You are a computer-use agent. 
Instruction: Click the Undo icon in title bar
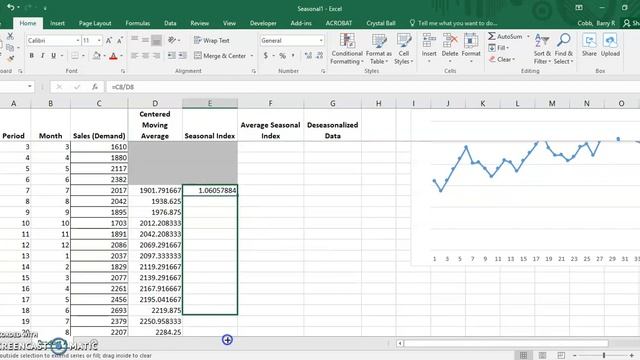(11, 7)
